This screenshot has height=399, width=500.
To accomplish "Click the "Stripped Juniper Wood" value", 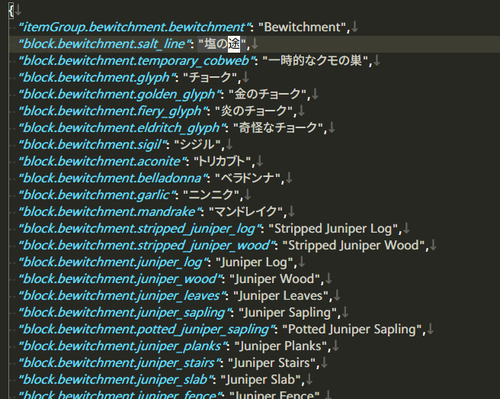I will pos(353,245).
